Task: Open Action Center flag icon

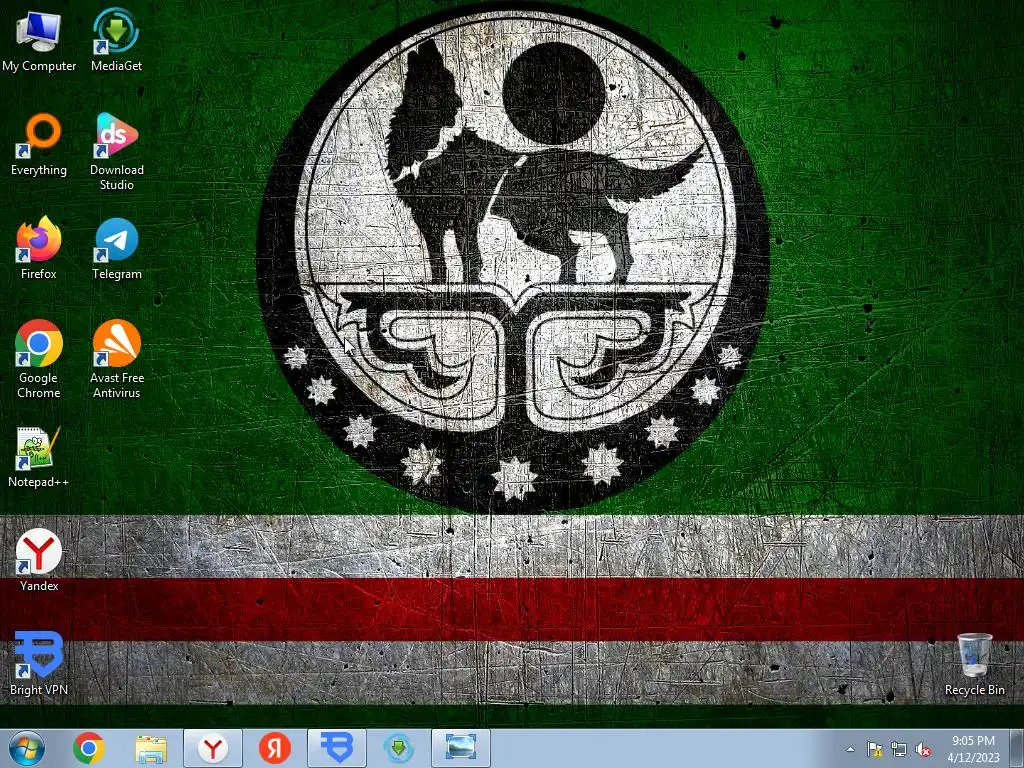Action: point(874,750)
